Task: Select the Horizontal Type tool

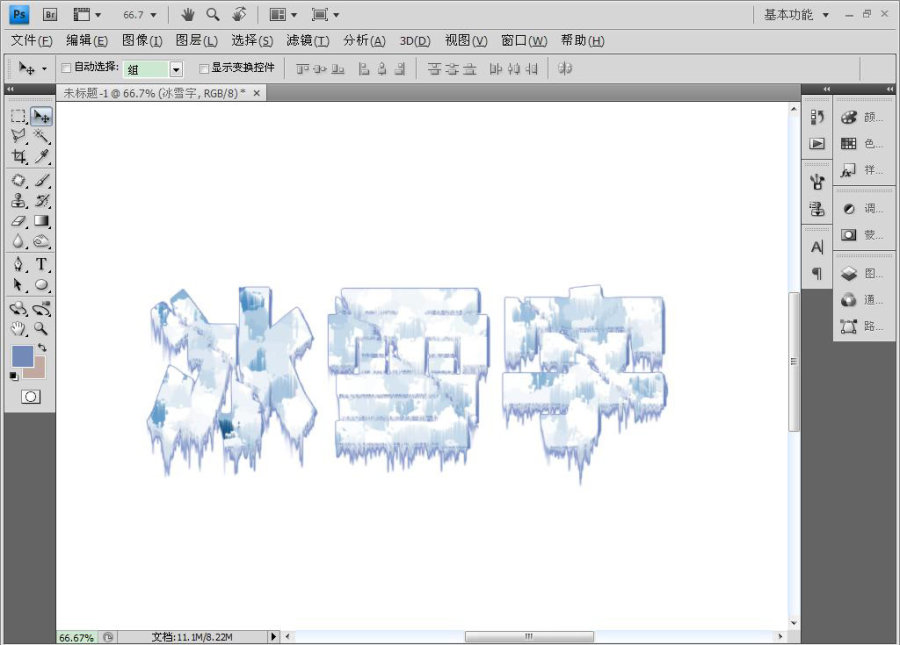Action: [41, 265]
